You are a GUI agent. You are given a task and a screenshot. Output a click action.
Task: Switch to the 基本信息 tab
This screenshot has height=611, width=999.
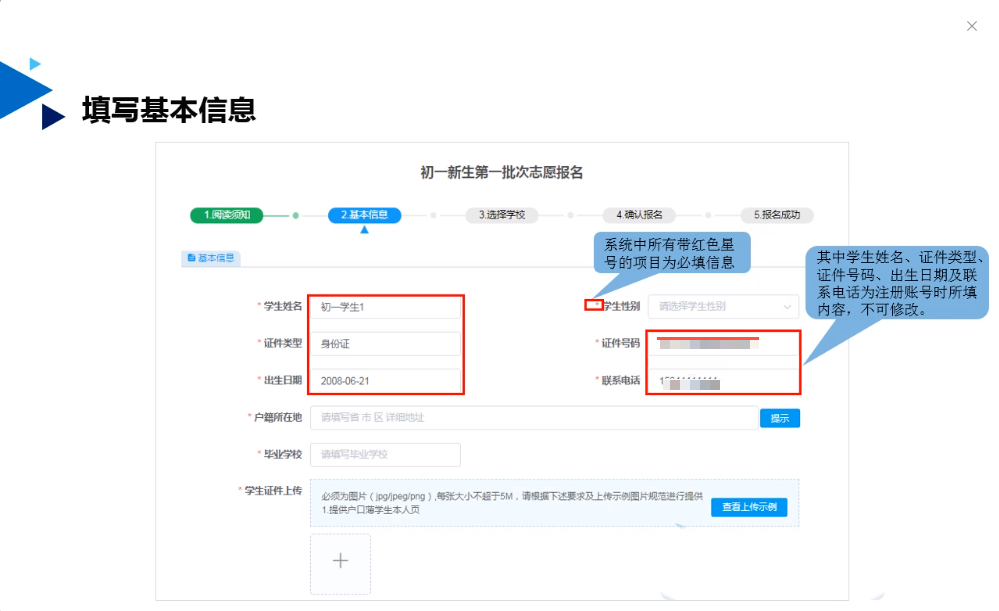pyautogui.click(x=211, y=258)
